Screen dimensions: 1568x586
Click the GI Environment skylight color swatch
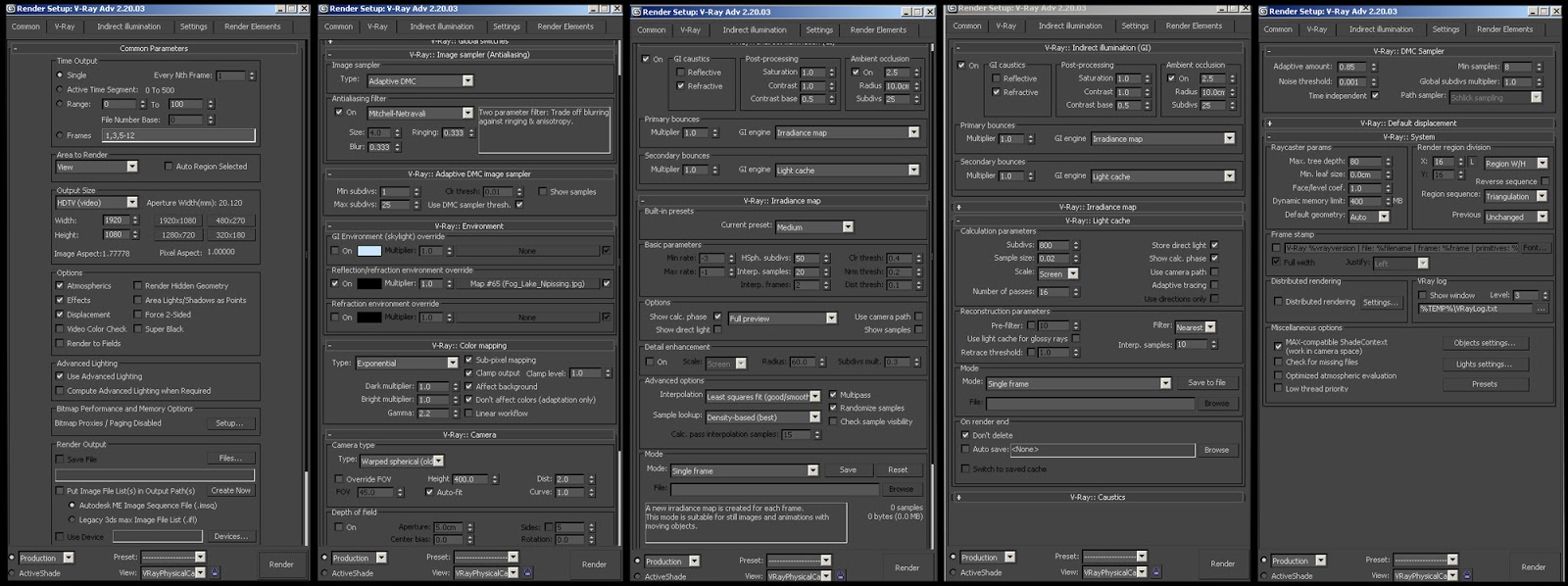coord(369,251)
